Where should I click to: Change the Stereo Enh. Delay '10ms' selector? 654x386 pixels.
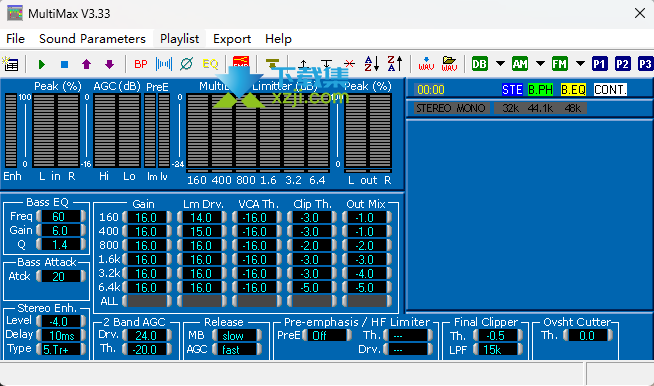tap(61, 335)
